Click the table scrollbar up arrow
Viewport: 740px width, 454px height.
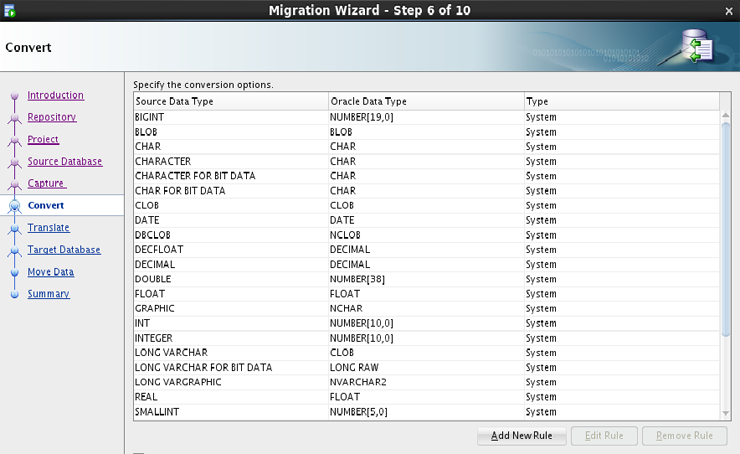coord(725,115)
